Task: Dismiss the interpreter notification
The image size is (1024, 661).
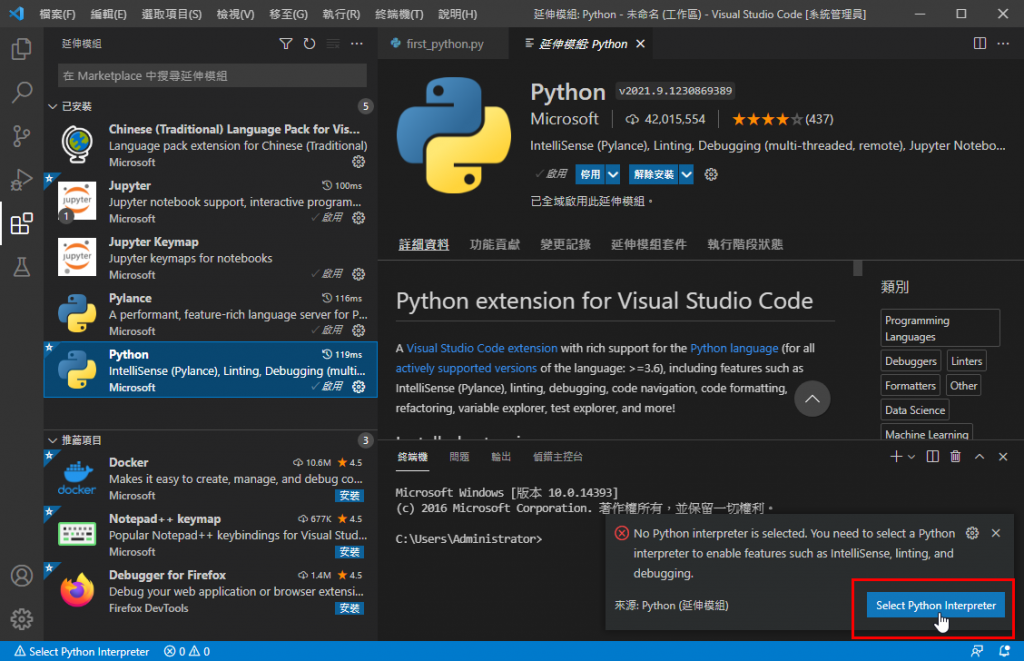Action: [996, 533]
